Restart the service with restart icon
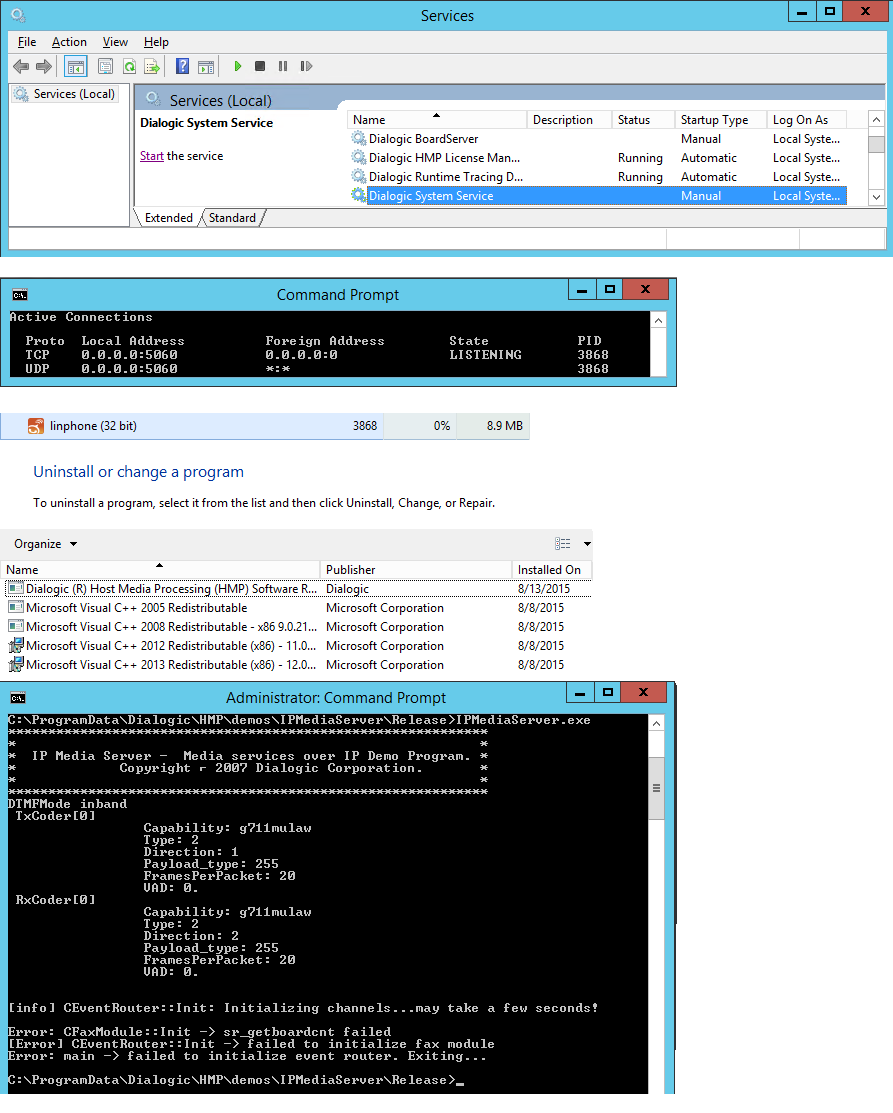This screenshot has height=1113, width=893. point(306,66)
